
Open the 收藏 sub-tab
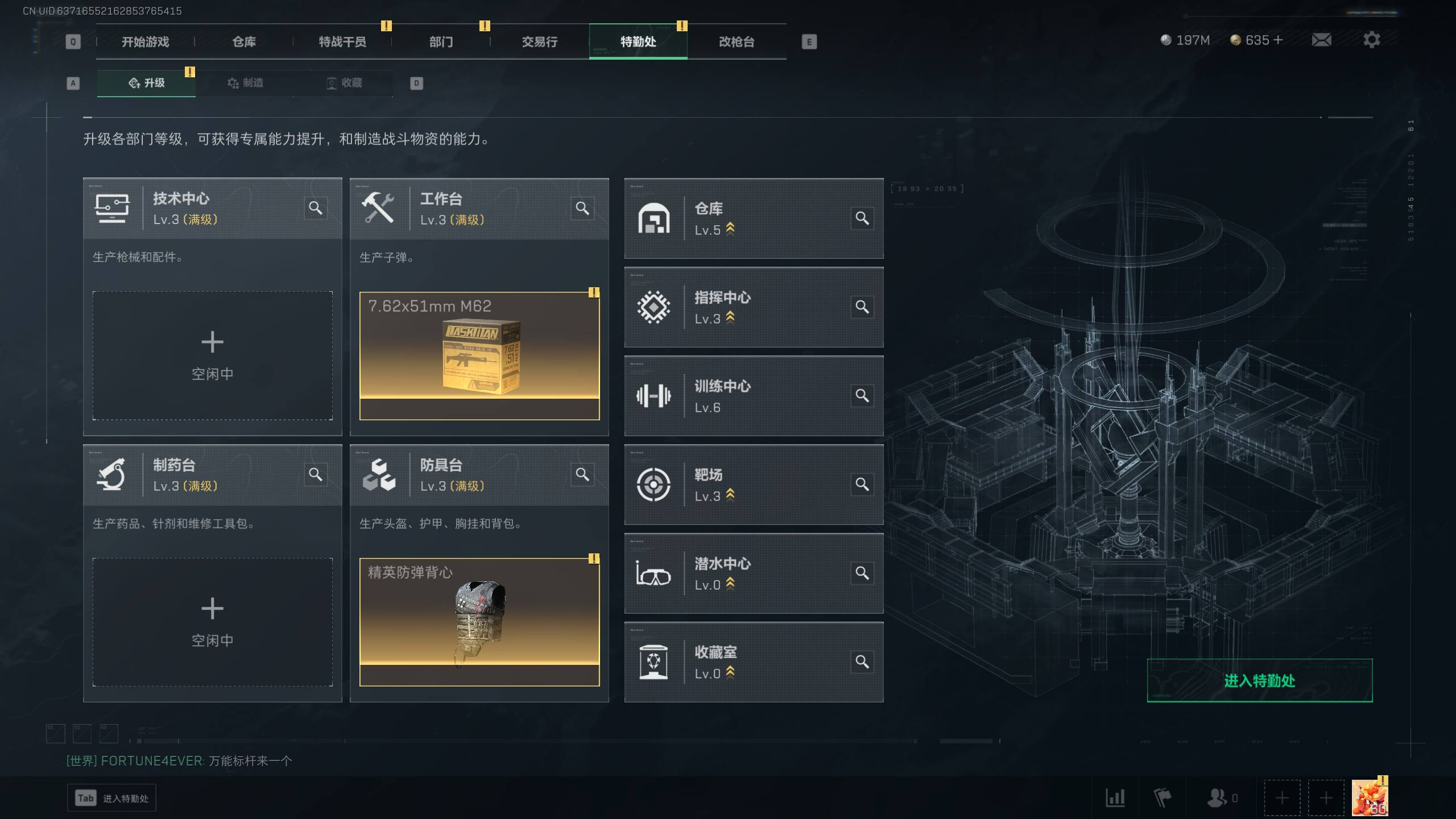(x=344, y=83)
